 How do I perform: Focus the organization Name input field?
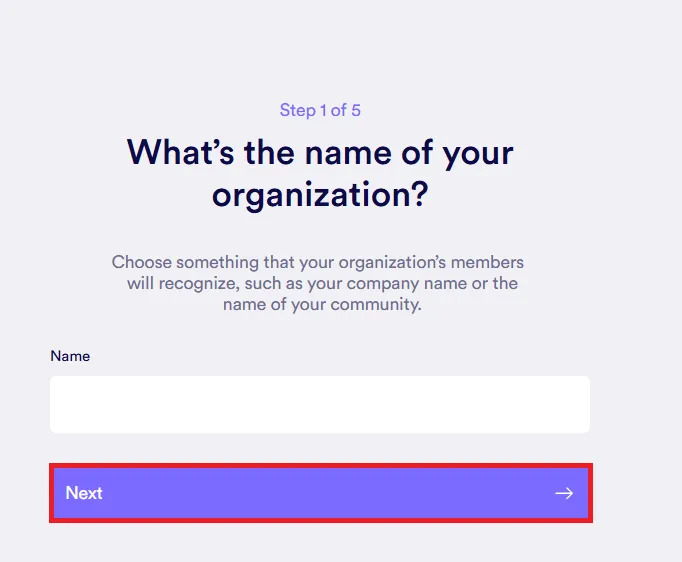320,404
